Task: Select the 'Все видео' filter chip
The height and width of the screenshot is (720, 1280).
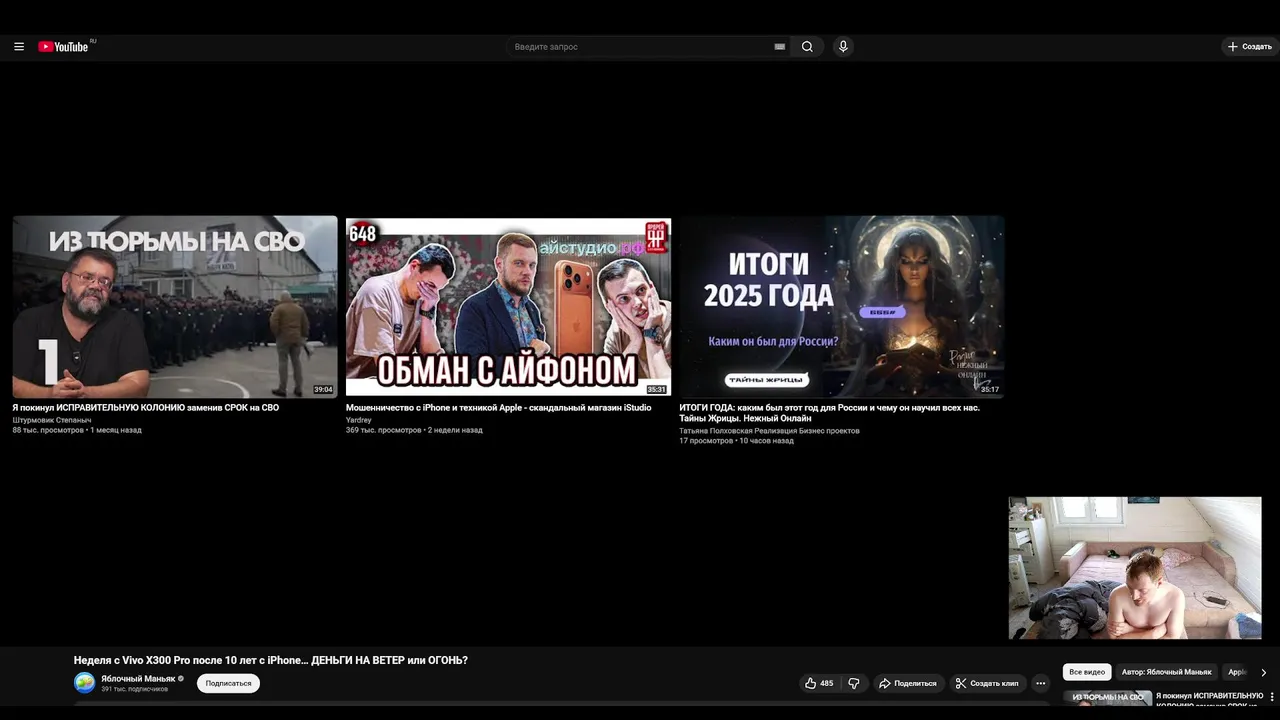Action: 1087,672
